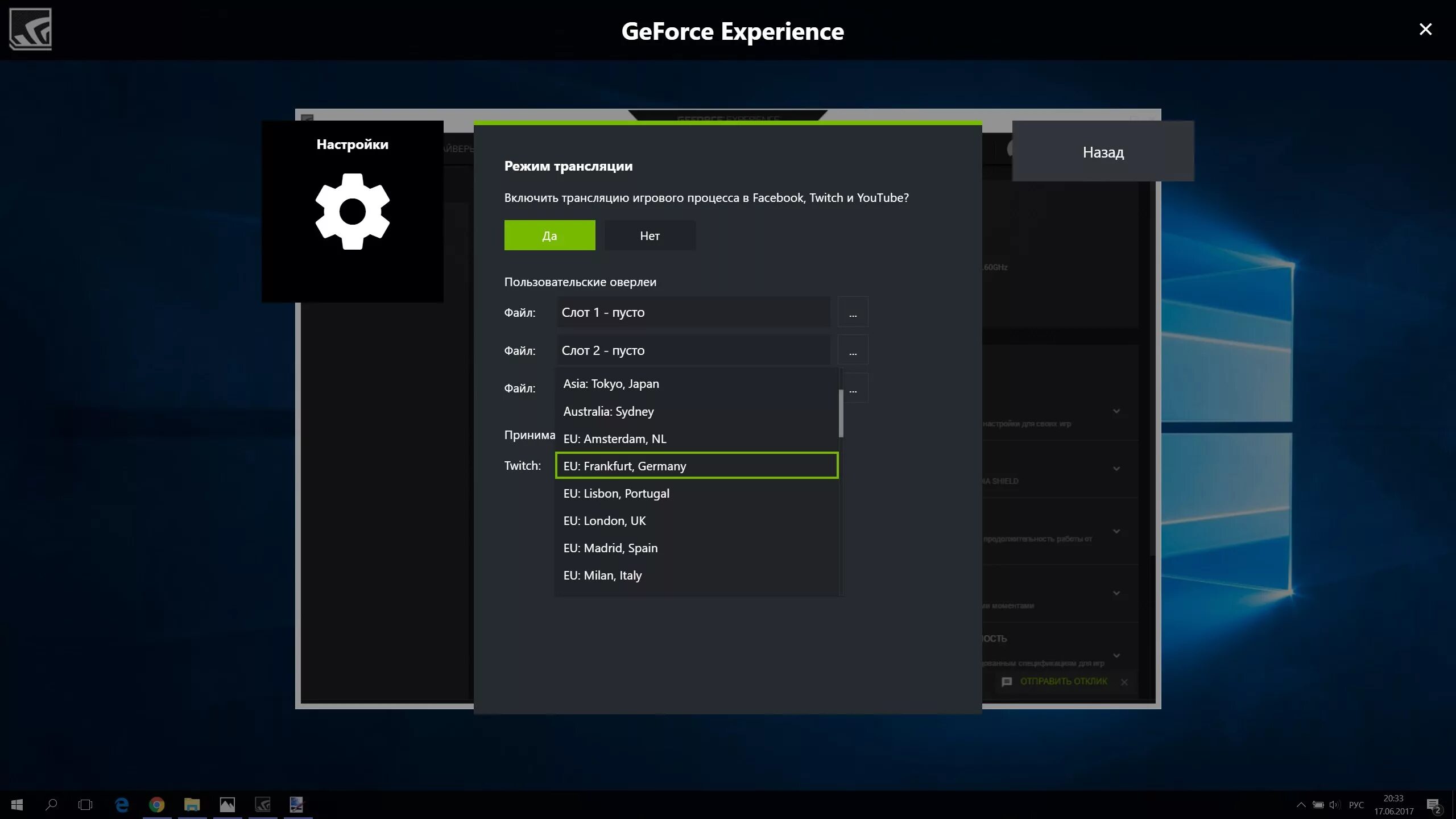The image size is (1456, 819).
Task: Dismiss the feedback bar X in background window
Action: coord(1124,682)
